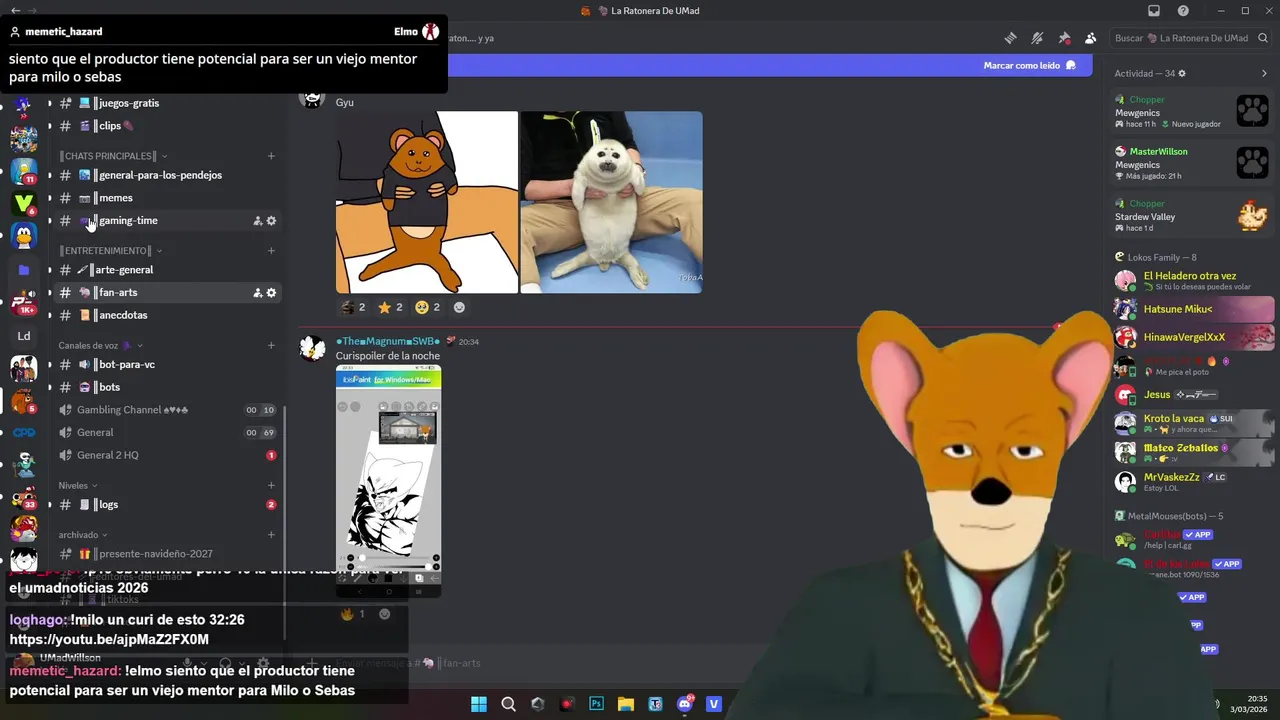
Task: Open El Heladero otra vez profile
Action: click(x=1195, y=280)
